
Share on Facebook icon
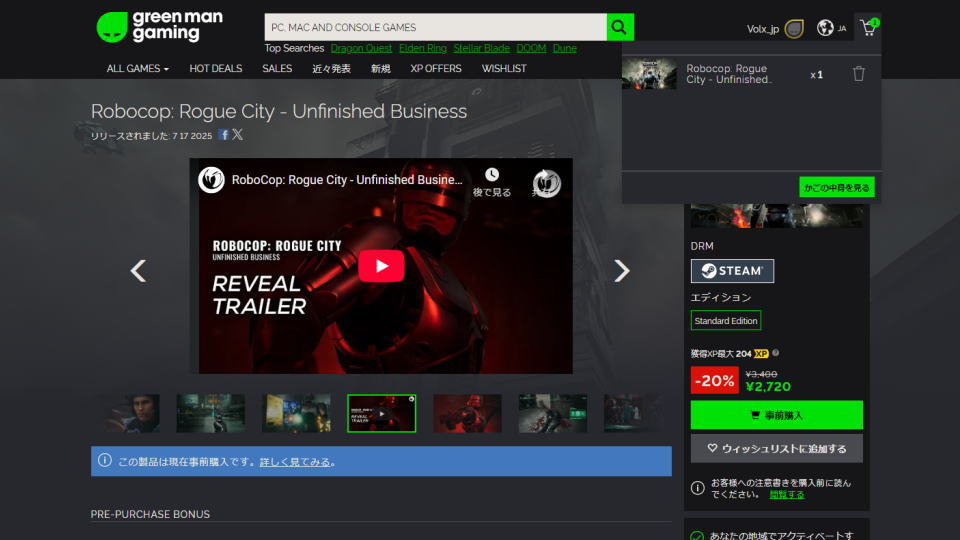224,135
